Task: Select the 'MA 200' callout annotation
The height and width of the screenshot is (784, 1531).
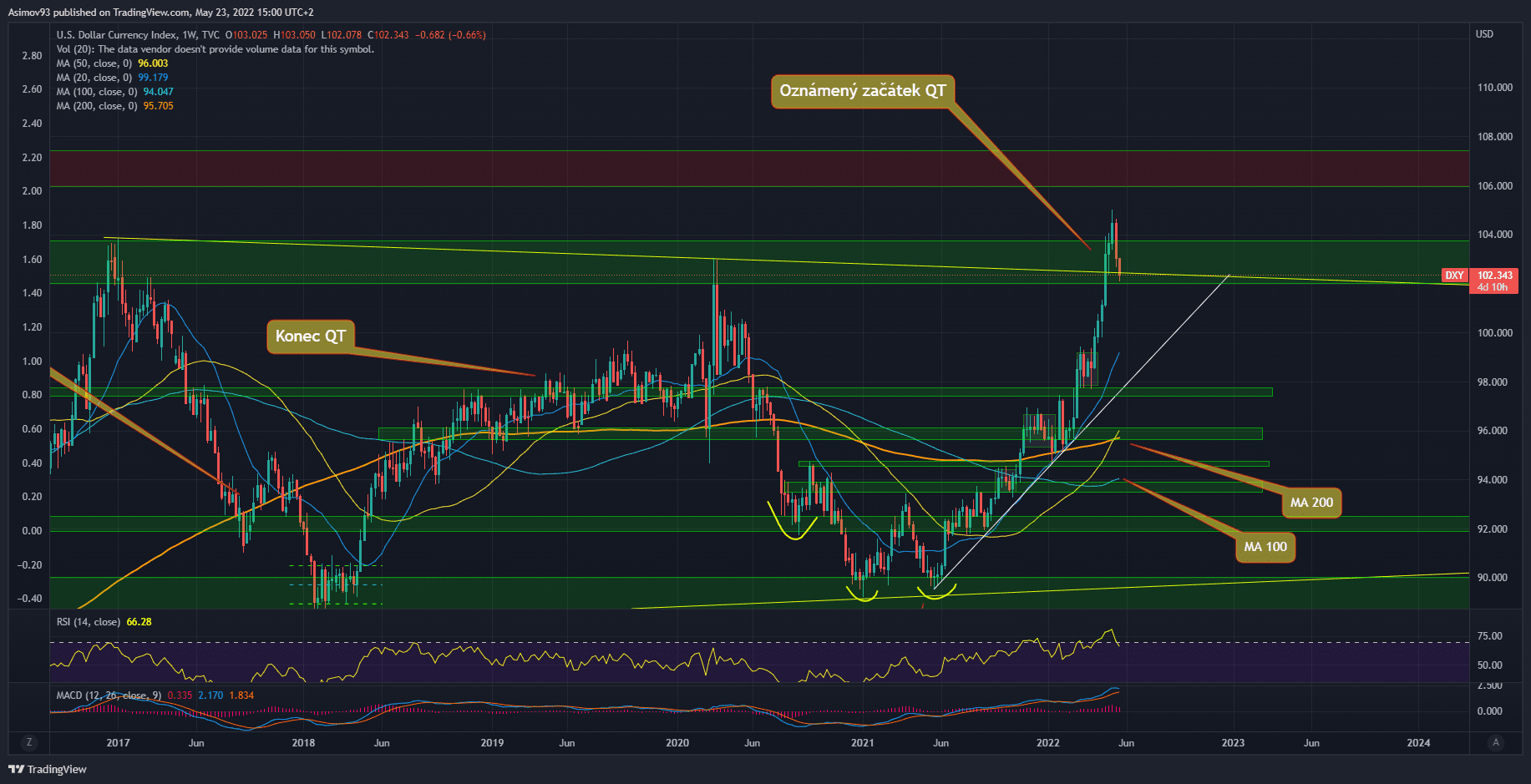Action: tap(1311, 503)
